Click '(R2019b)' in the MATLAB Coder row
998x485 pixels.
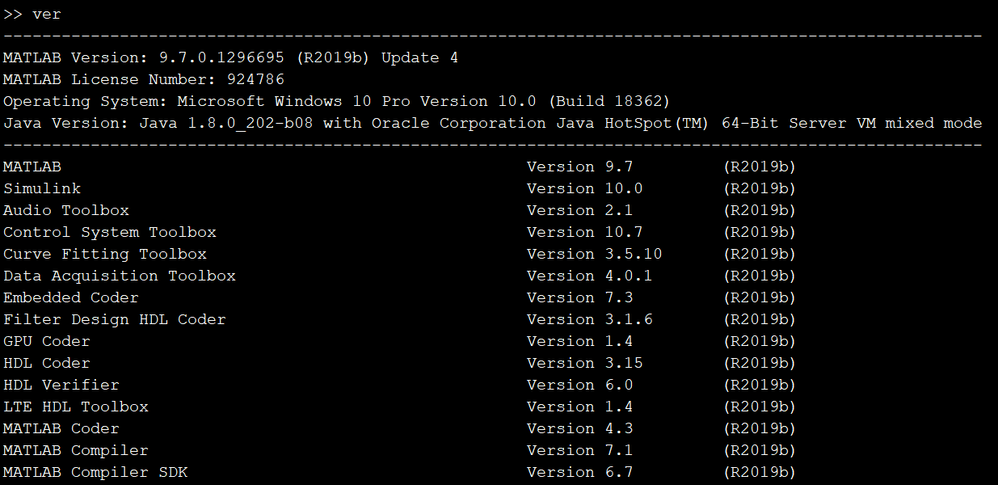pyautogui.click(x=759, y=429)
